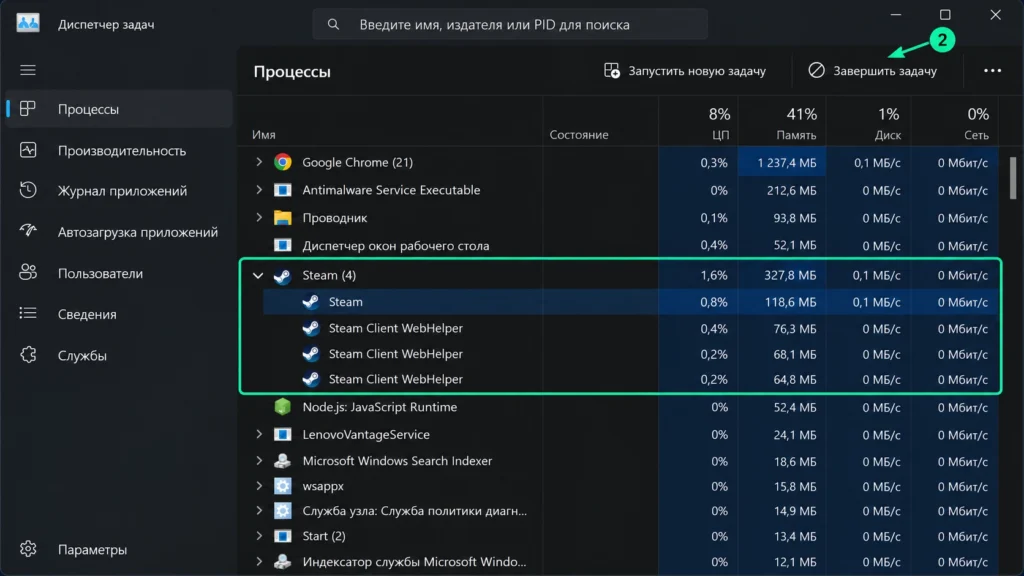Viewport: 1024px width, 576px height.
Task: Open the Процессы tab
Action: click(119, 109)
